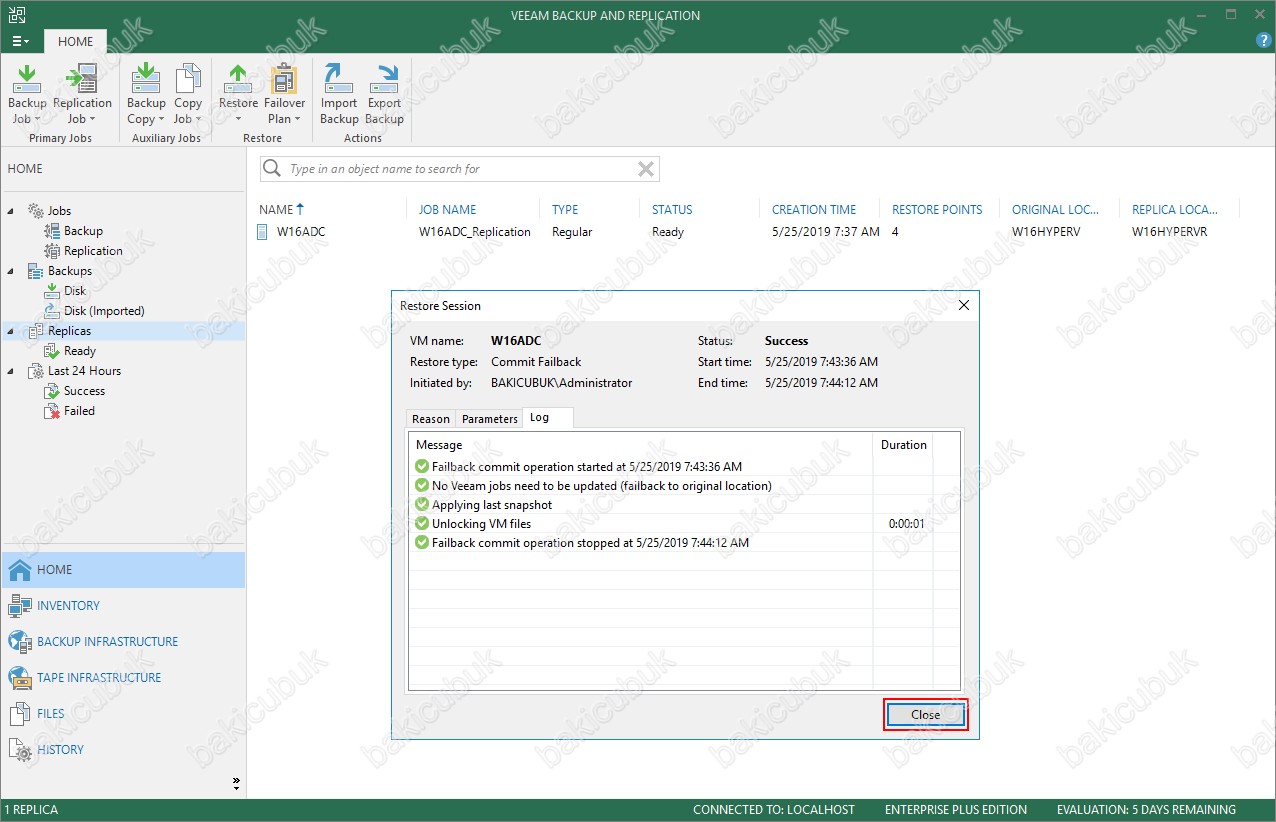Image resolution: width=1276 pixels, height=822 pixels.
Task: Sort by the STATUS column header
Action: tap(672, 210)
